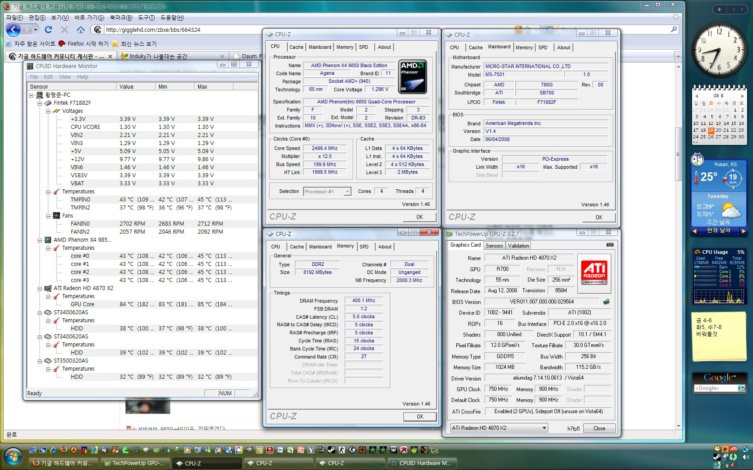Click OK in the Memory CPU-Z window
The image size is (753, 470).
pyautogui.click(x=420, y=416)
